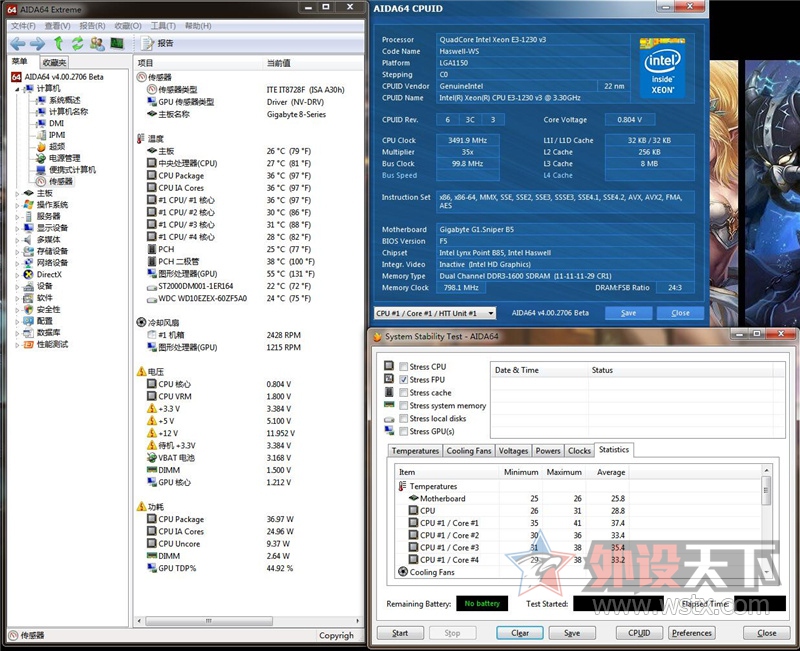This screenshot has width=800, height=651.
Task: Enable the Stress cache checkbox
Action: [x=404, y=392]
